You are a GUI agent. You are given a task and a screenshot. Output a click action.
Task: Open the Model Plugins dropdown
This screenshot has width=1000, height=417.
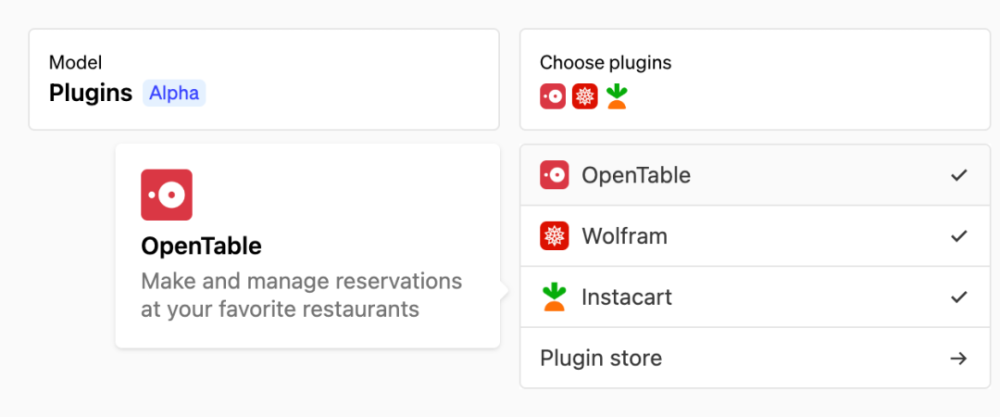click(x=263, y=80)
